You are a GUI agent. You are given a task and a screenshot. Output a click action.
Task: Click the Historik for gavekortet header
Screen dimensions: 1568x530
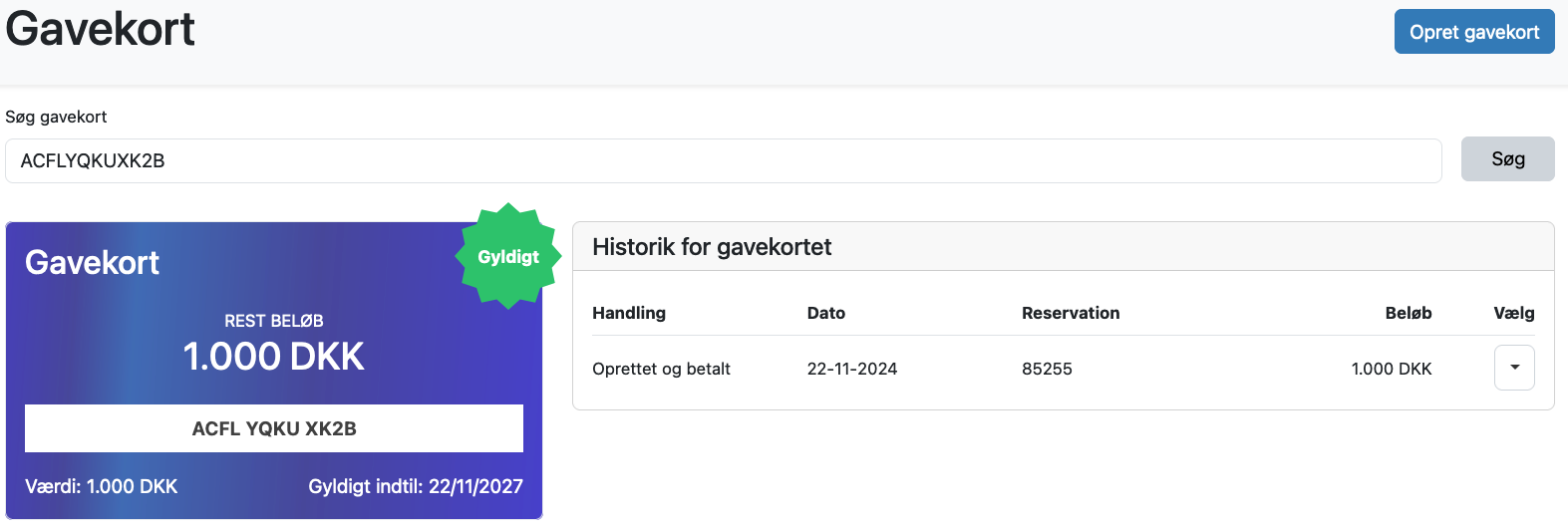tap(712, 247)
